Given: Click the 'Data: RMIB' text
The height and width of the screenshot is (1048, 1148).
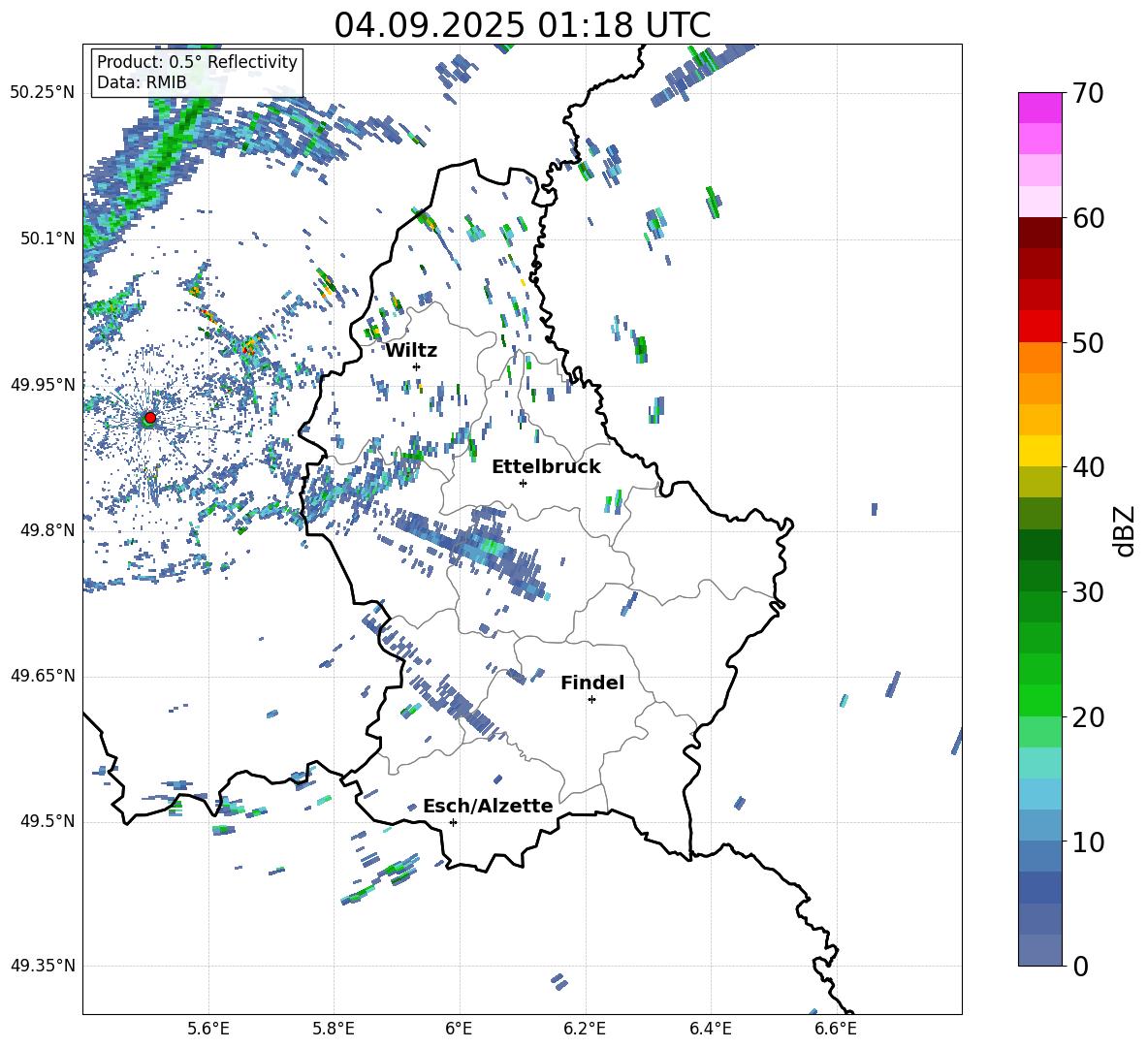Looking at the screenshot, I should [x=142, y=82].
